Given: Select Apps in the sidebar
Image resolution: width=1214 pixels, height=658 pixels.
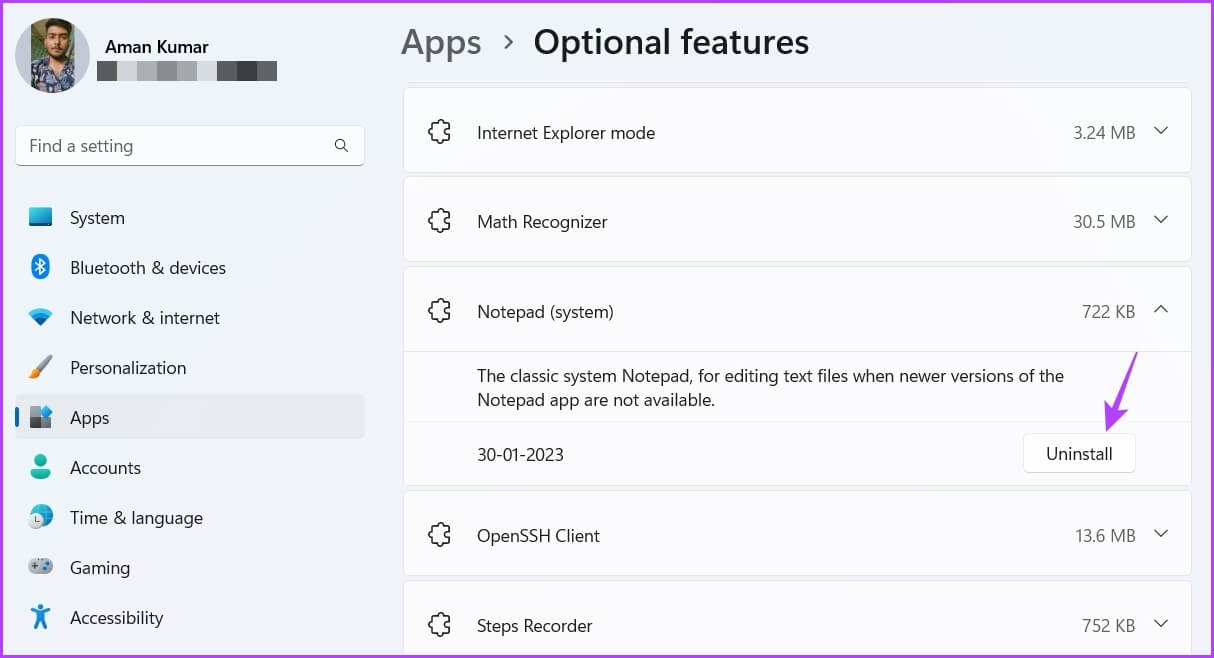Looking at the screenshot, I should click(x=190, y=417).
